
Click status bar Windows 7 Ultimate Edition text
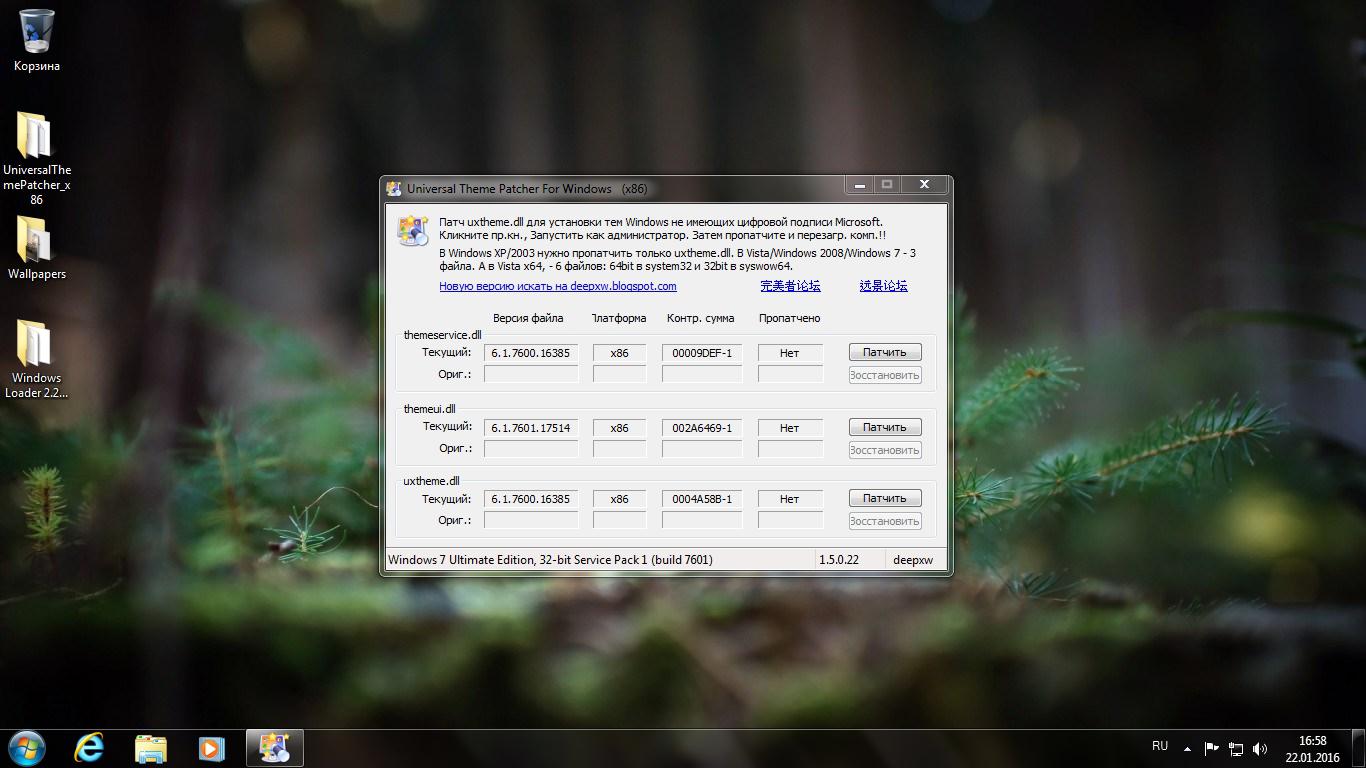click(x=550, y=560)
